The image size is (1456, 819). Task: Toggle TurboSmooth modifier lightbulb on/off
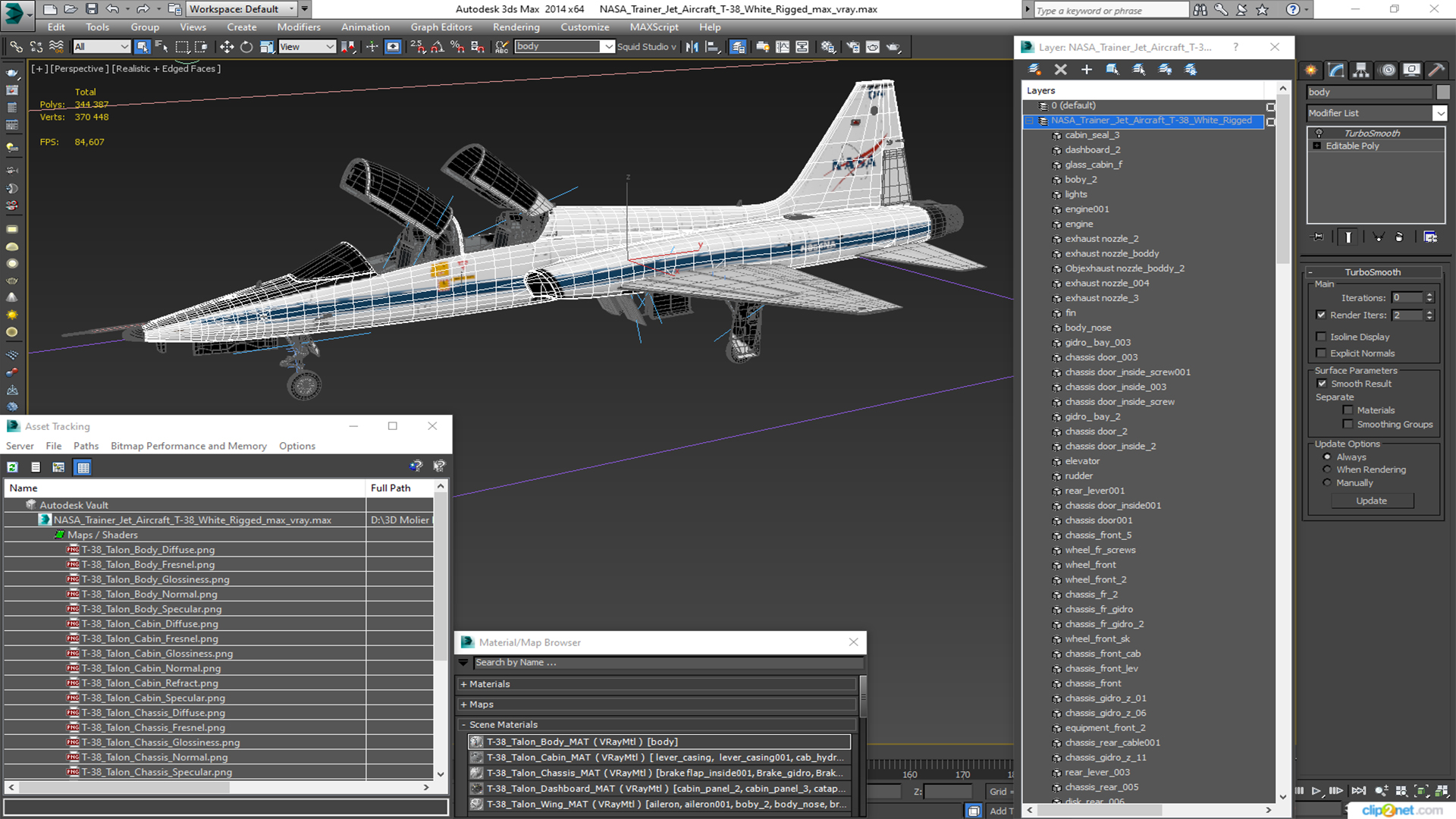pos(1319,133)
